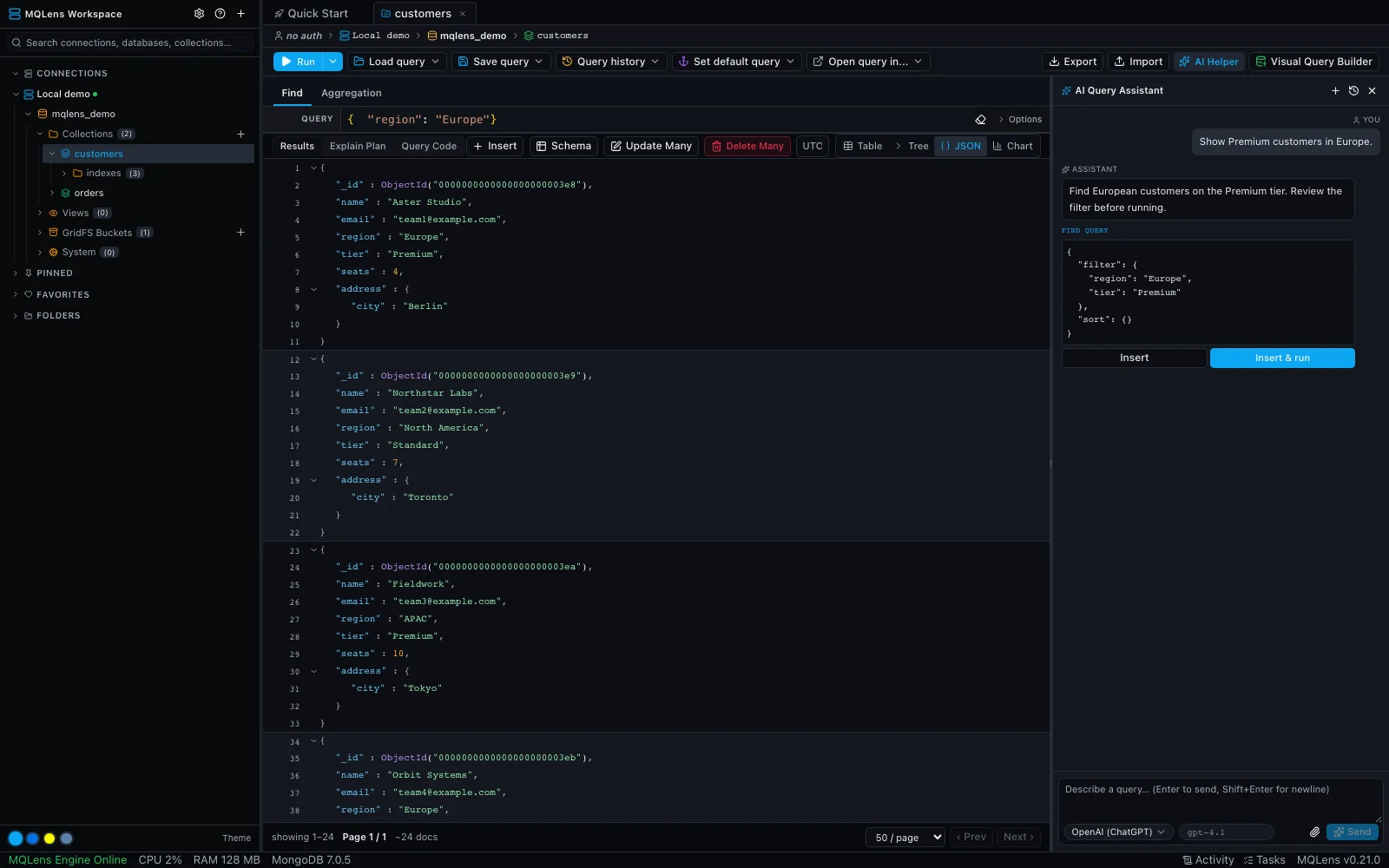This screenshot has height=868, width=1389.
Task: Toggle the AI Helper panel
Action: 1209,62
